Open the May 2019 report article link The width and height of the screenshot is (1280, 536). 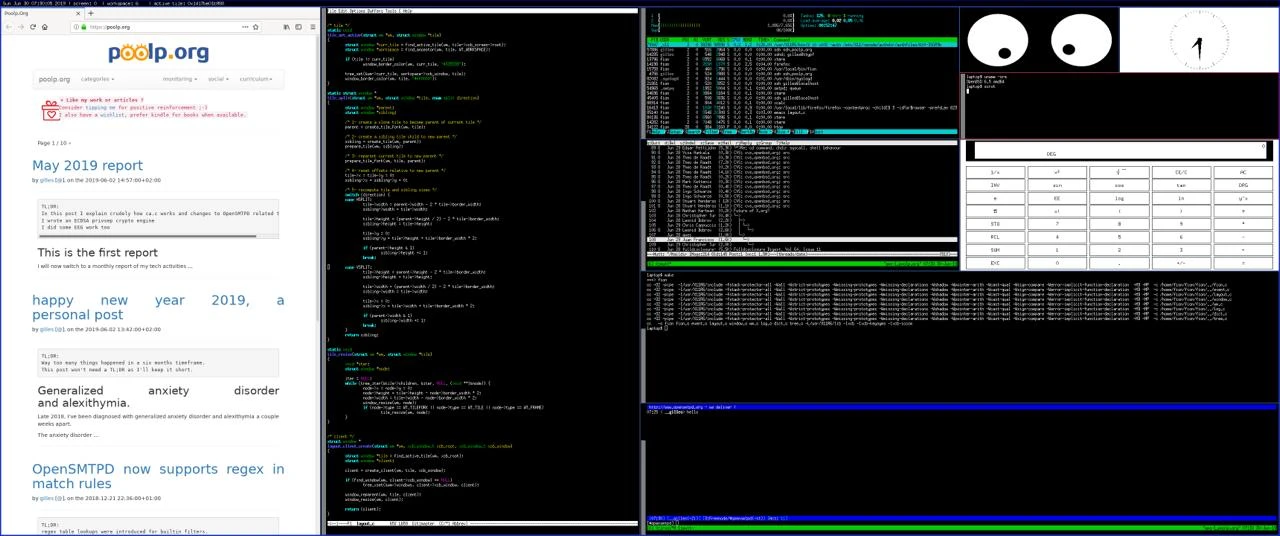click(87, 166)
